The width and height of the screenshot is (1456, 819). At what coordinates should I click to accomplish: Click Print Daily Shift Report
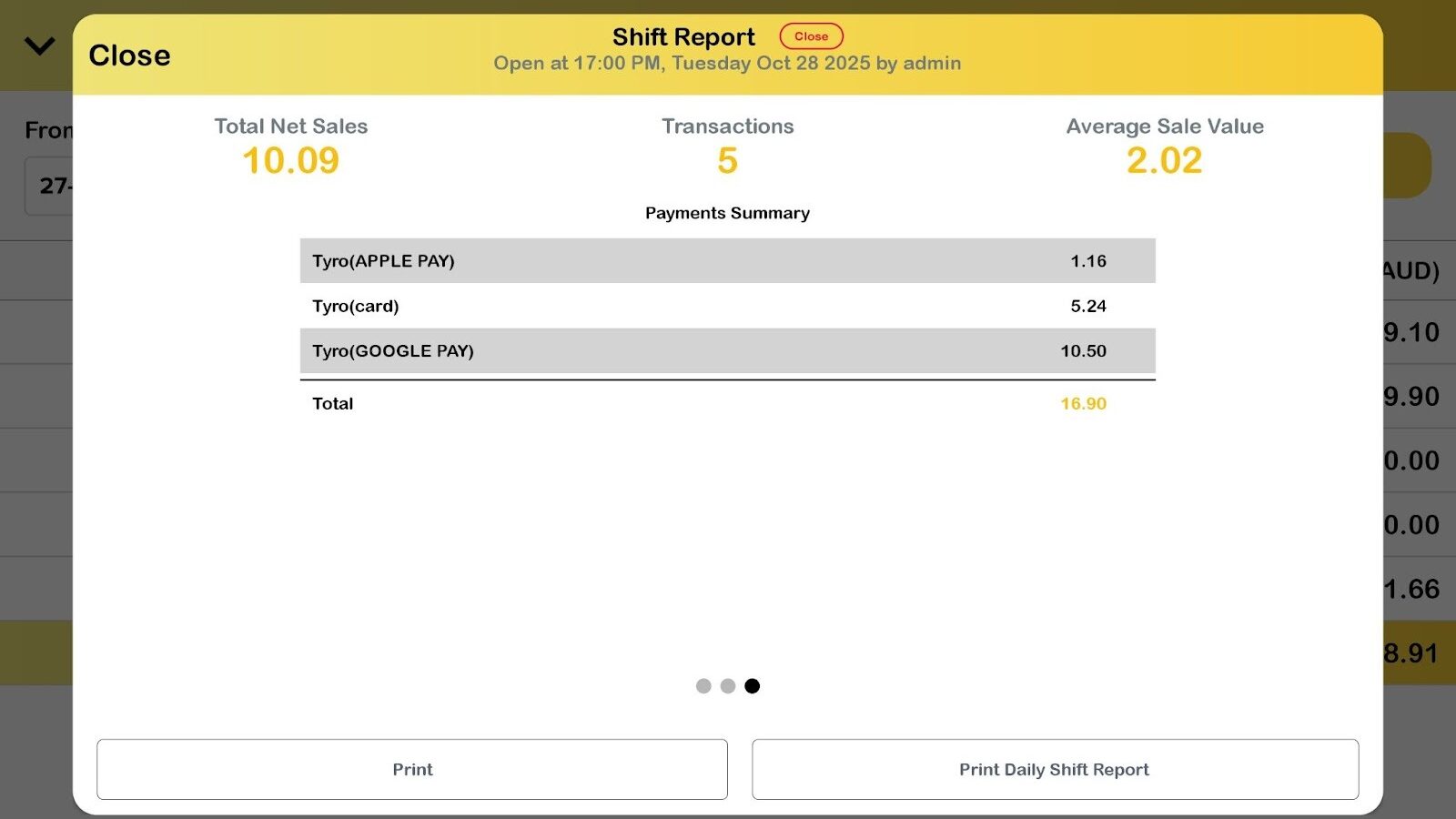[x=1055, y=770]
